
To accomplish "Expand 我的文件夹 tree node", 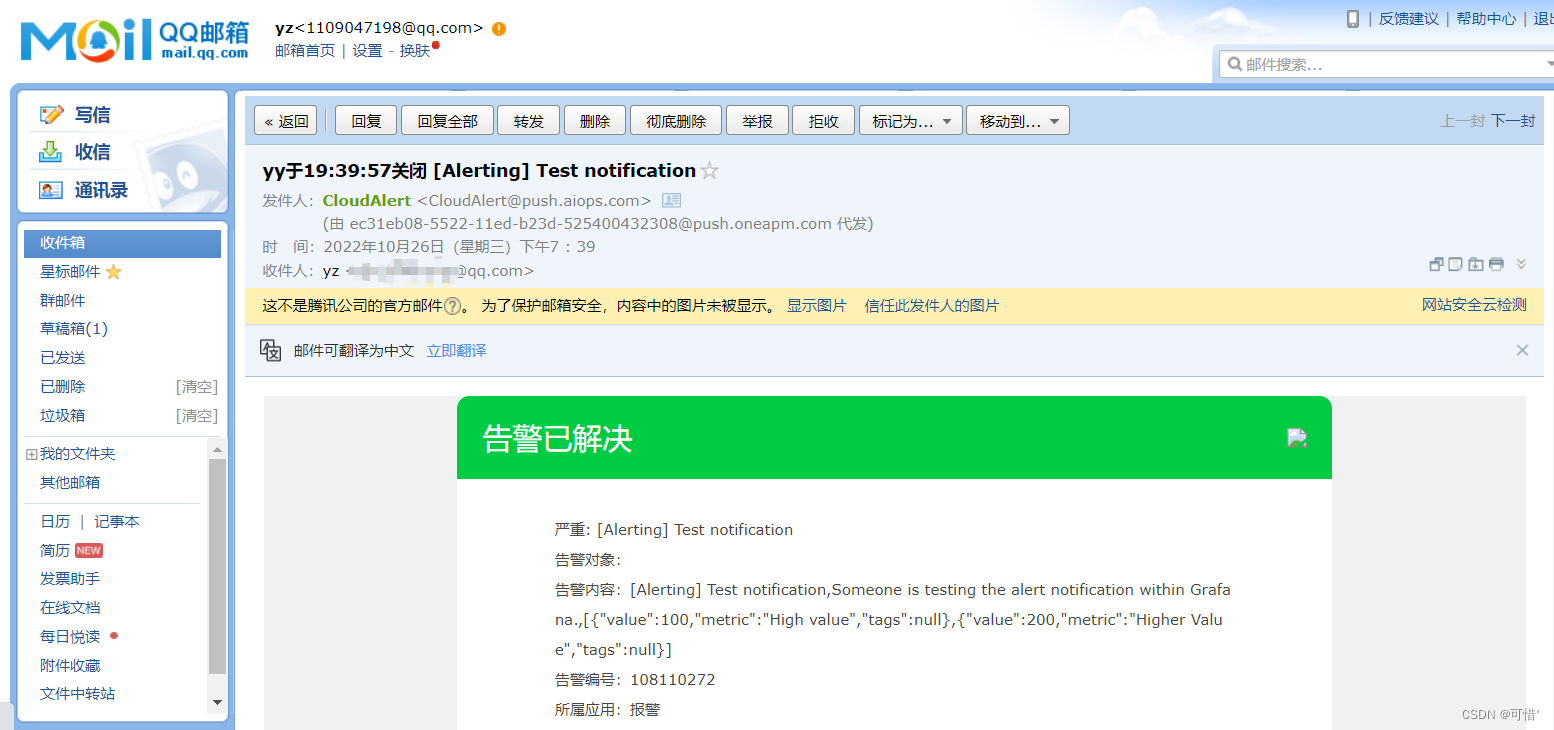I will [31, 454].
